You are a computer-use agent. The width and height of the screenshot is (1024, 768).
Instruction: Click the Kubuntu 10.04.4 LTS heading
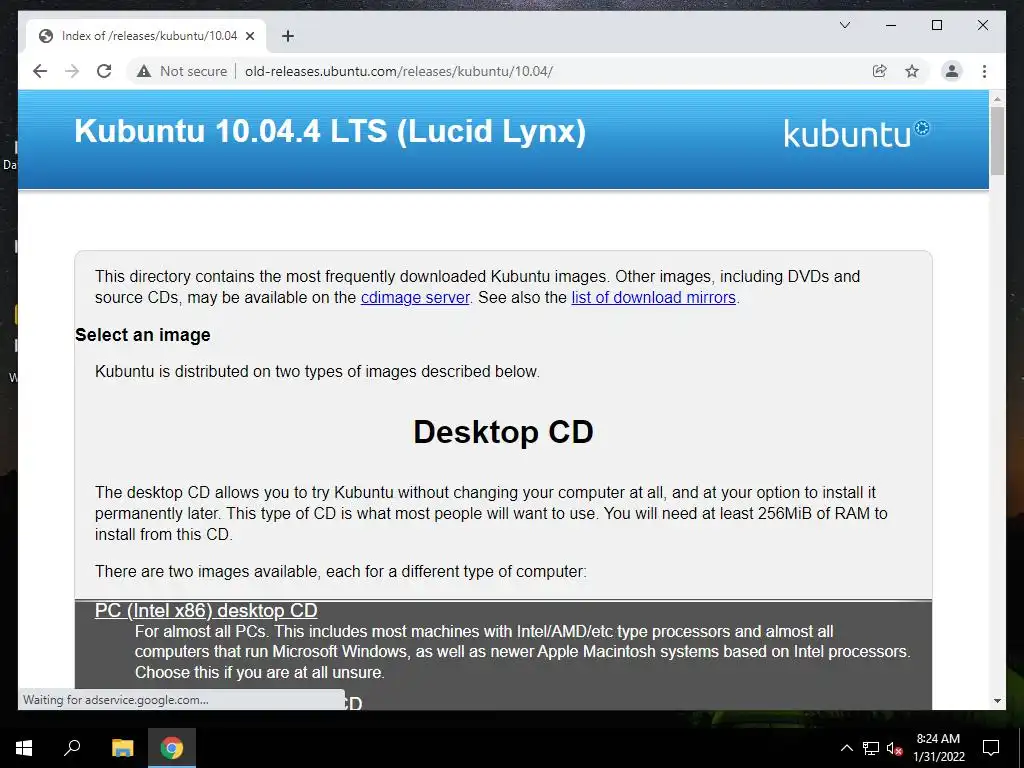pyautogui.click(x=330, y=131)
